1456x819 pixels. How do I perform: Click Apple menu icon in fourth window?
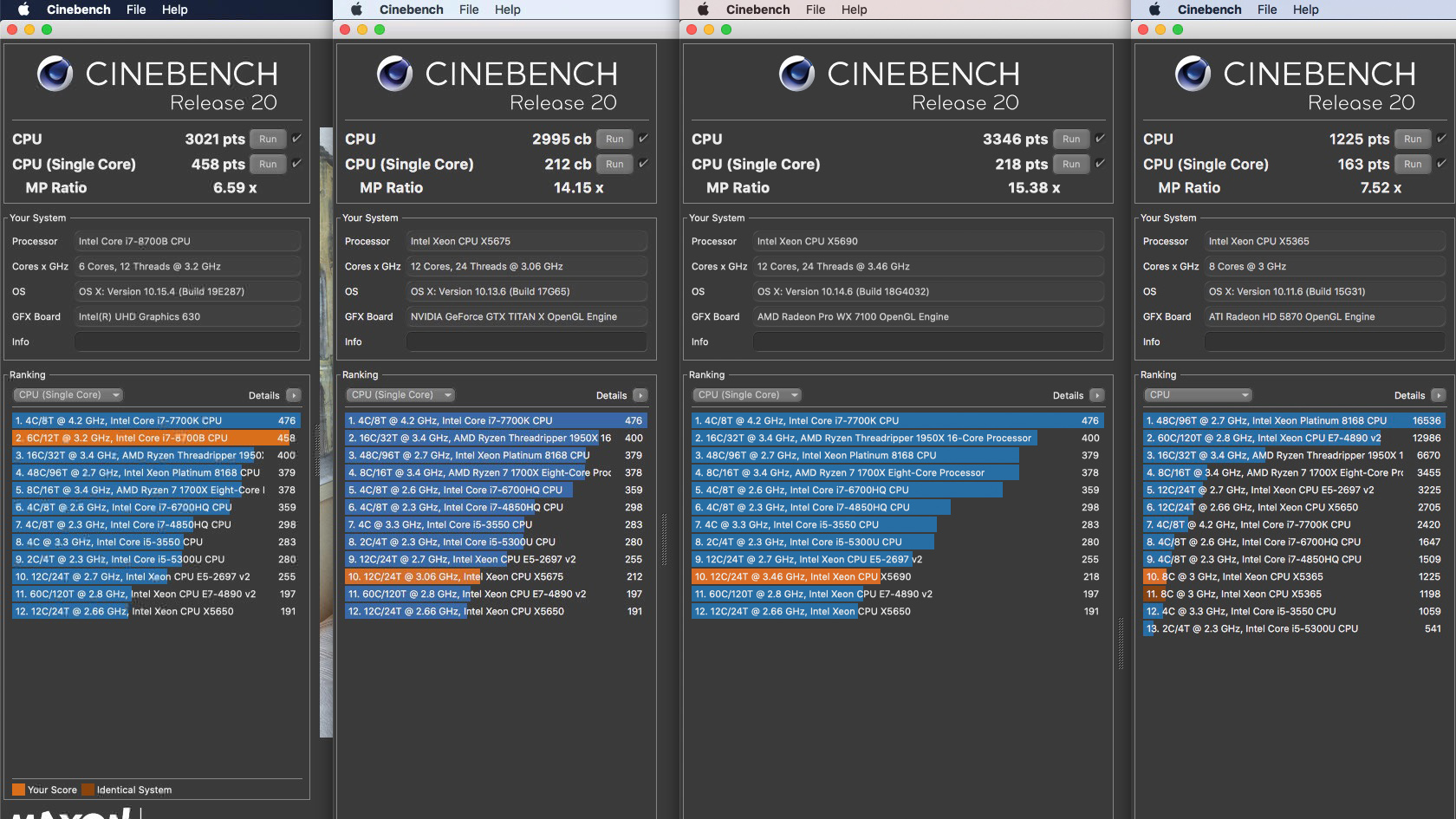pos(1154,10)
